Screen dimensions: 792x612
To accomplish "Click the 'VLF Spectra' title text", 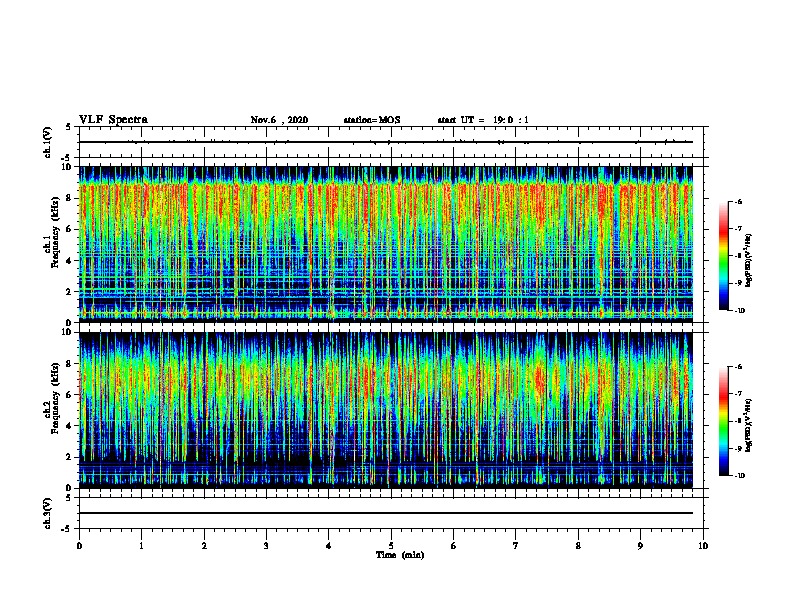I will coord(113,120).
